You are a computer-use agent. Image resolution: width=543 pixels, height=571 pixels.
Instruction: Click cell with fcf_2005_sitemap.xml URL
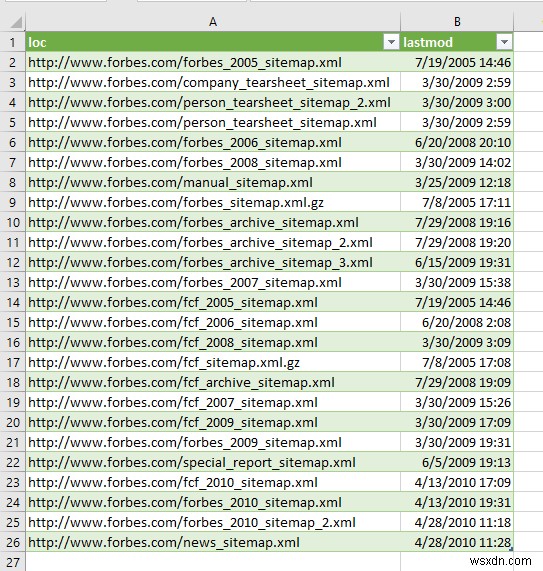click(213, 302)
